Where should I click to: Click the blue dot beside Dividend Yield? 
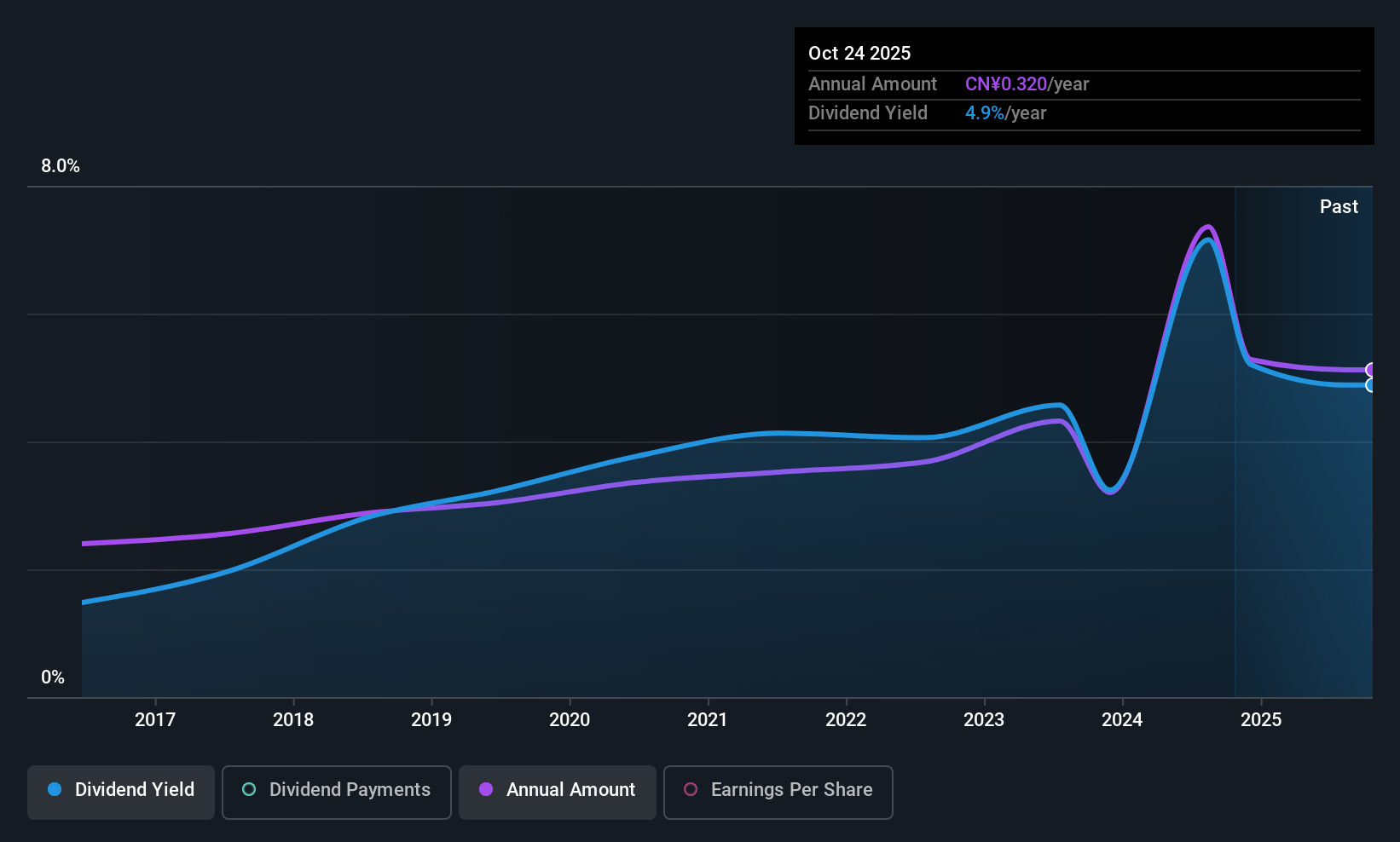pos(55,790)
